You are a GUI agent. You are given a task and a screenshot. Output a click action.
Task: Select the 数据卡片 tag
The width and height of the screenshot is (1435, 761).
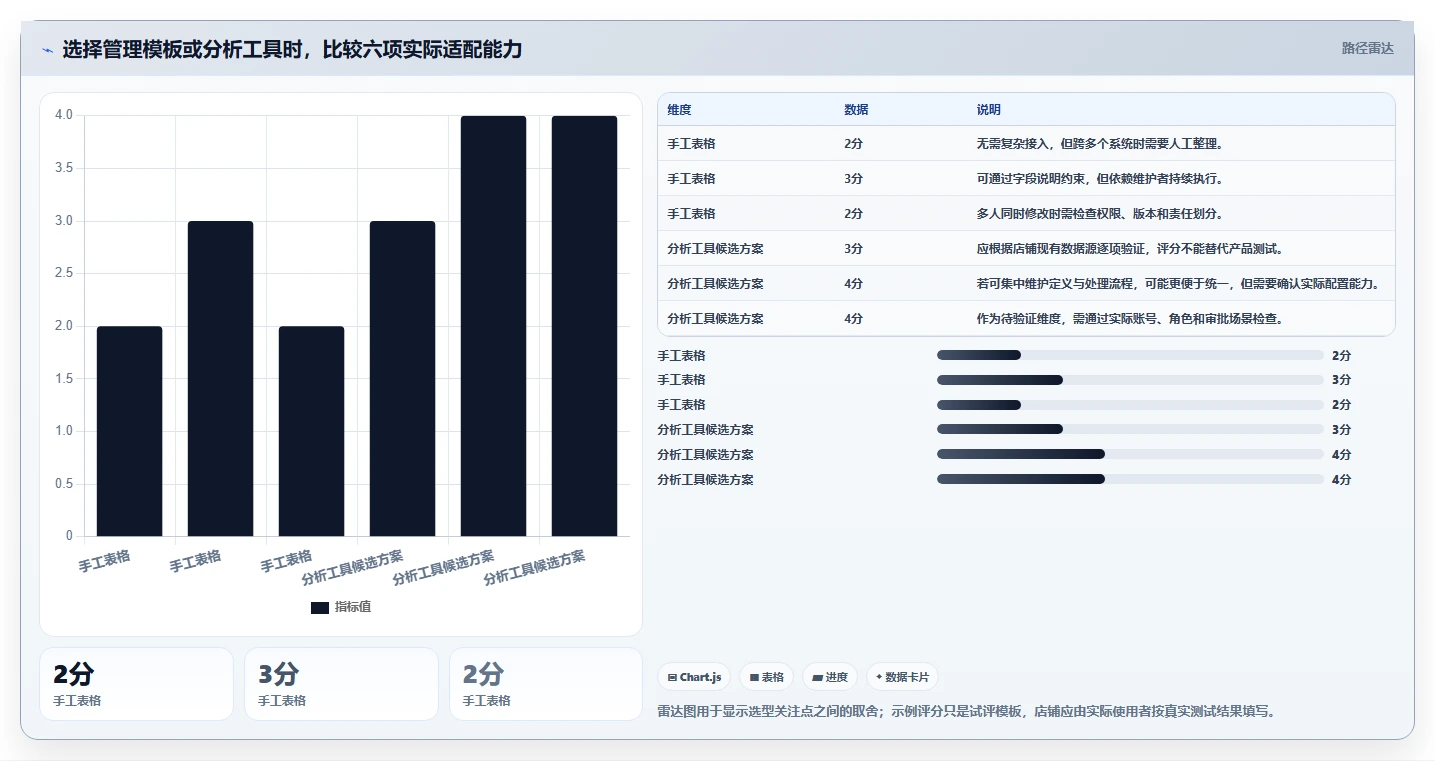902,677
